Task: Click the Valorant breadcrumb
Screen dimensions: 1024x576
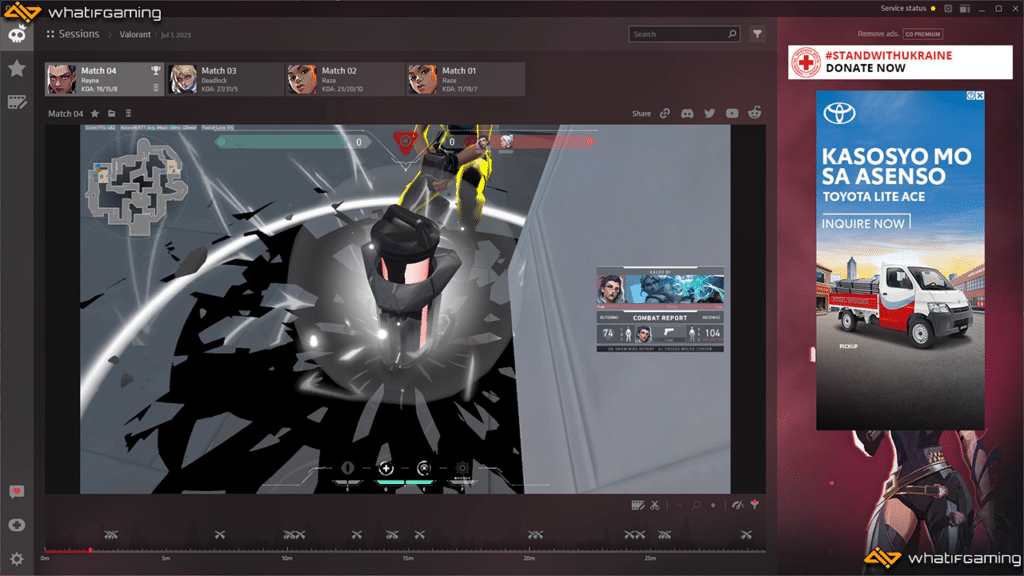Action: point(135,35)
